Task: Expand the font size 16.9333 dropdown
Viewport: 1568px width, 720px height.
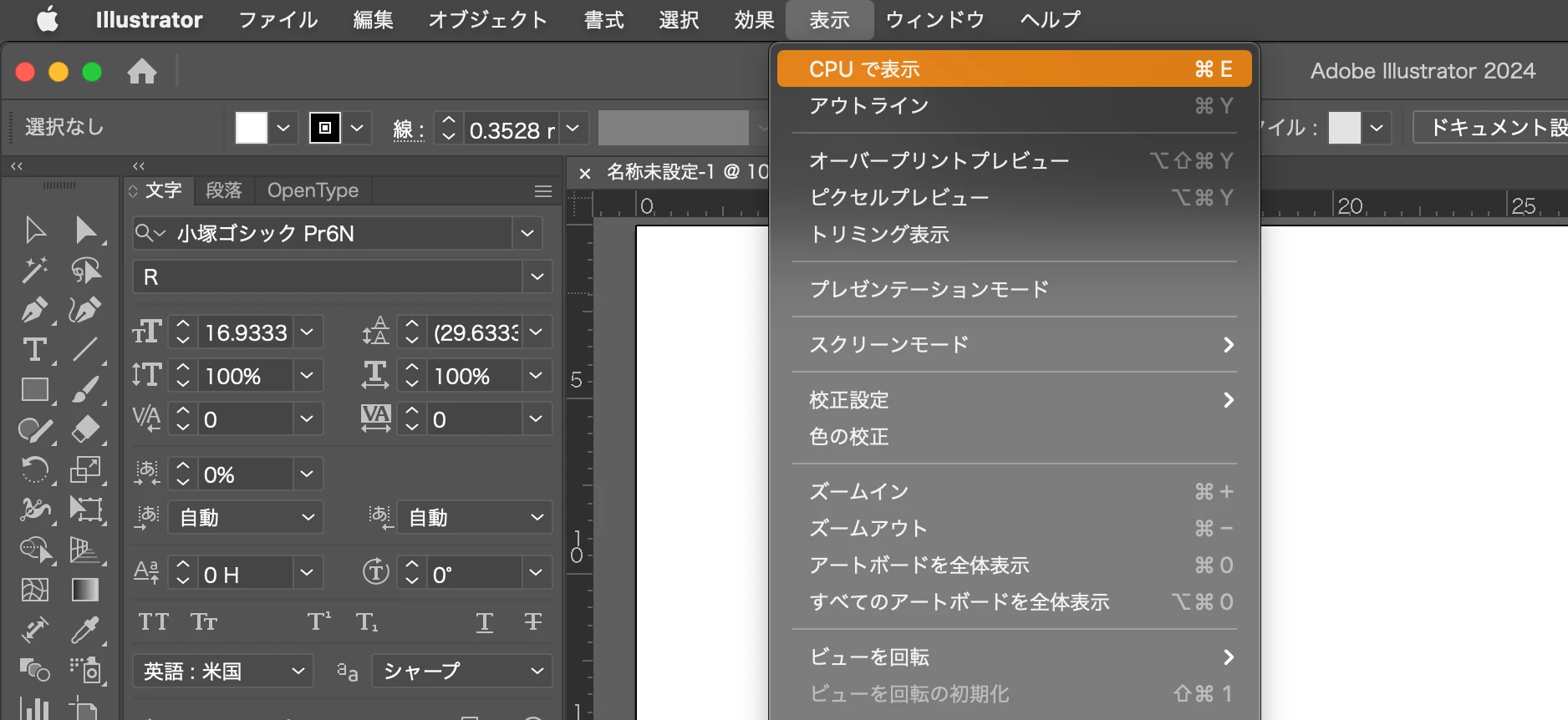Action: click(307, 332)
